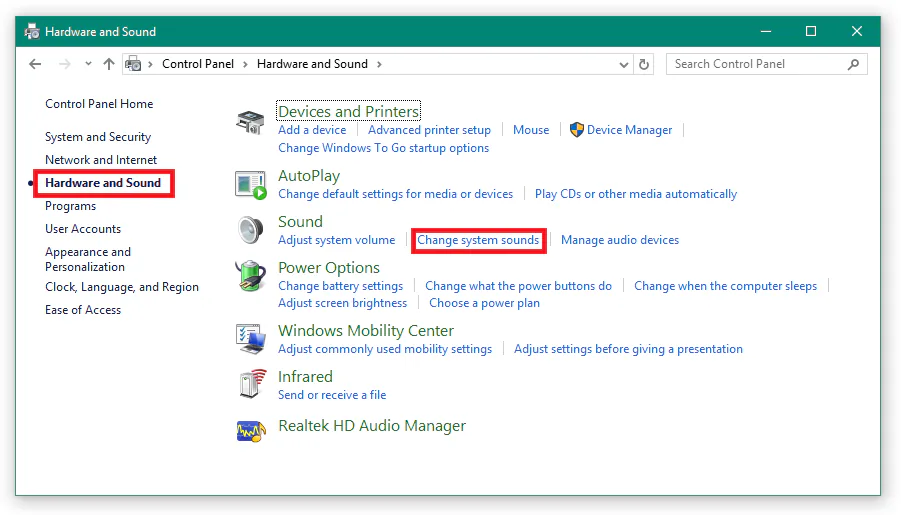Open Ease of Access category

tap(83, 310)
